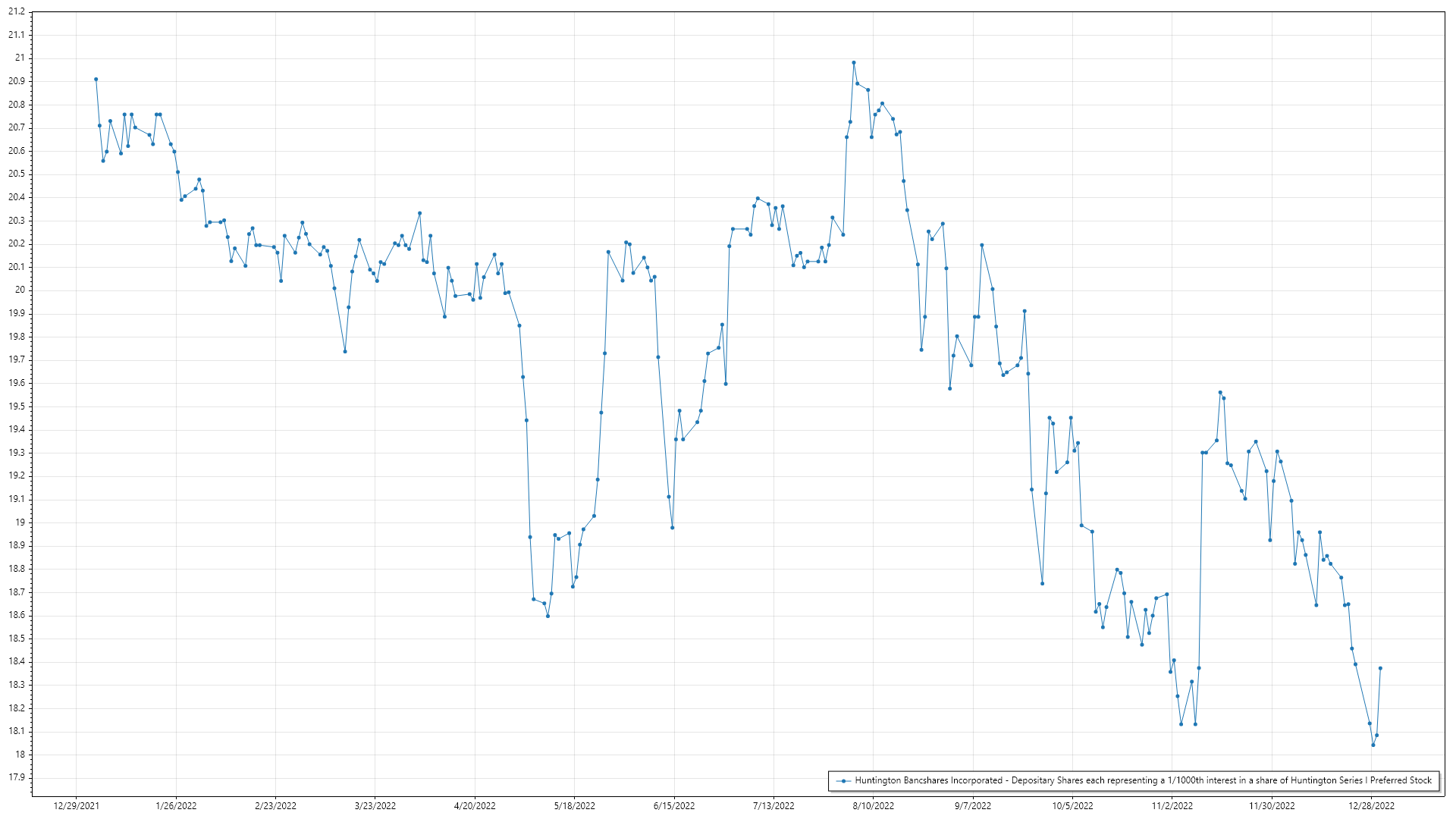Click the lowest data point near 18

coord(1373,745)
